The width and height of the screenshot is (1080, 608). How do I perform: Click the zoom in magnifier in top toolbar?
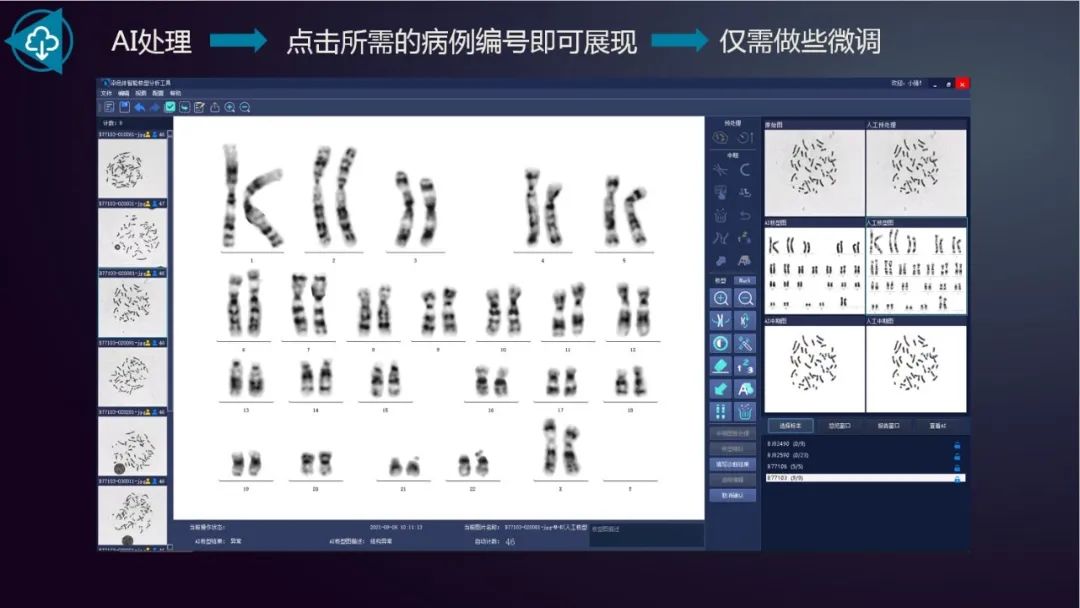coord(230,107)
